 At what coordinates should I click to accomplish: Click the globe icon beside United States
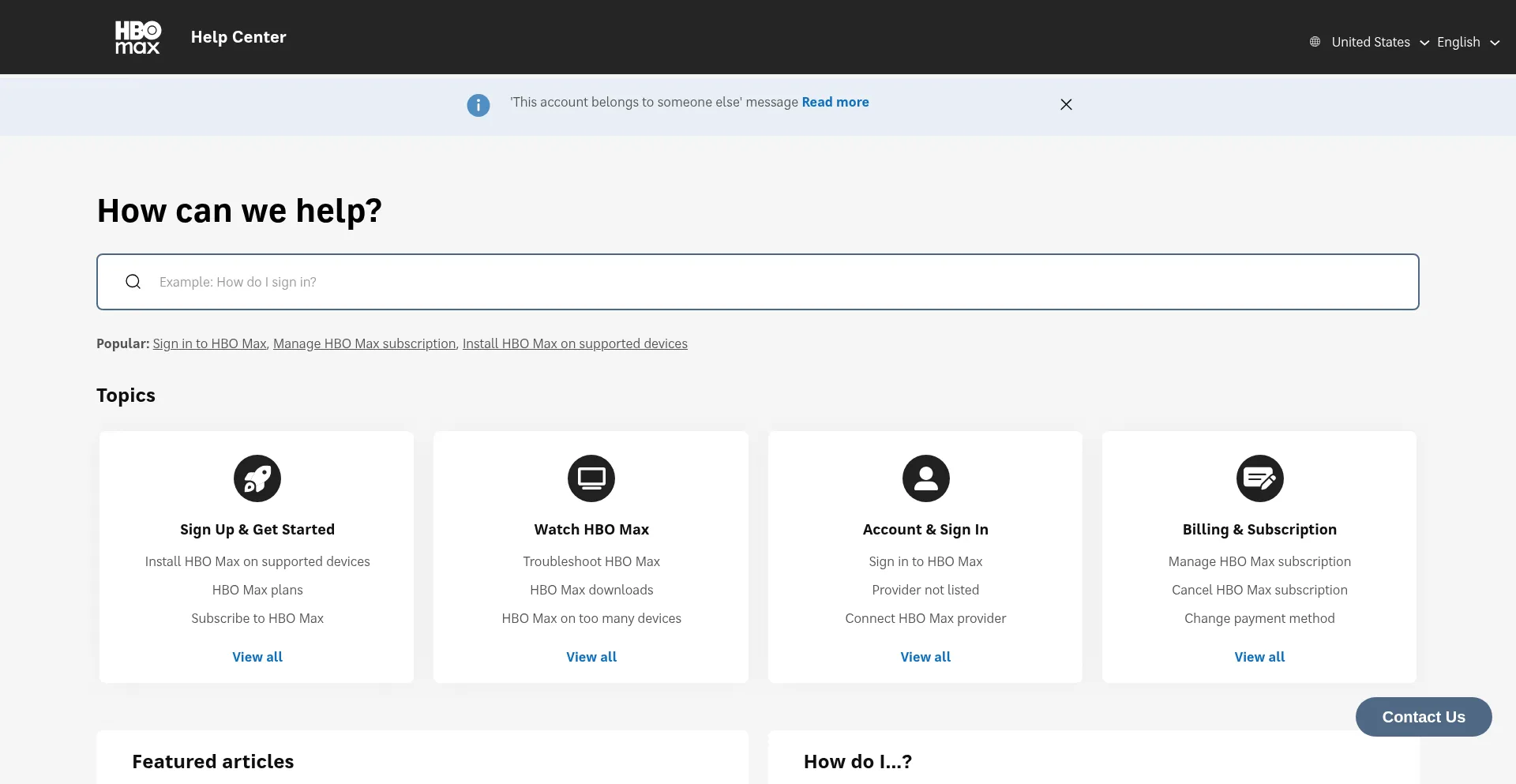[x=1315, y=42]
